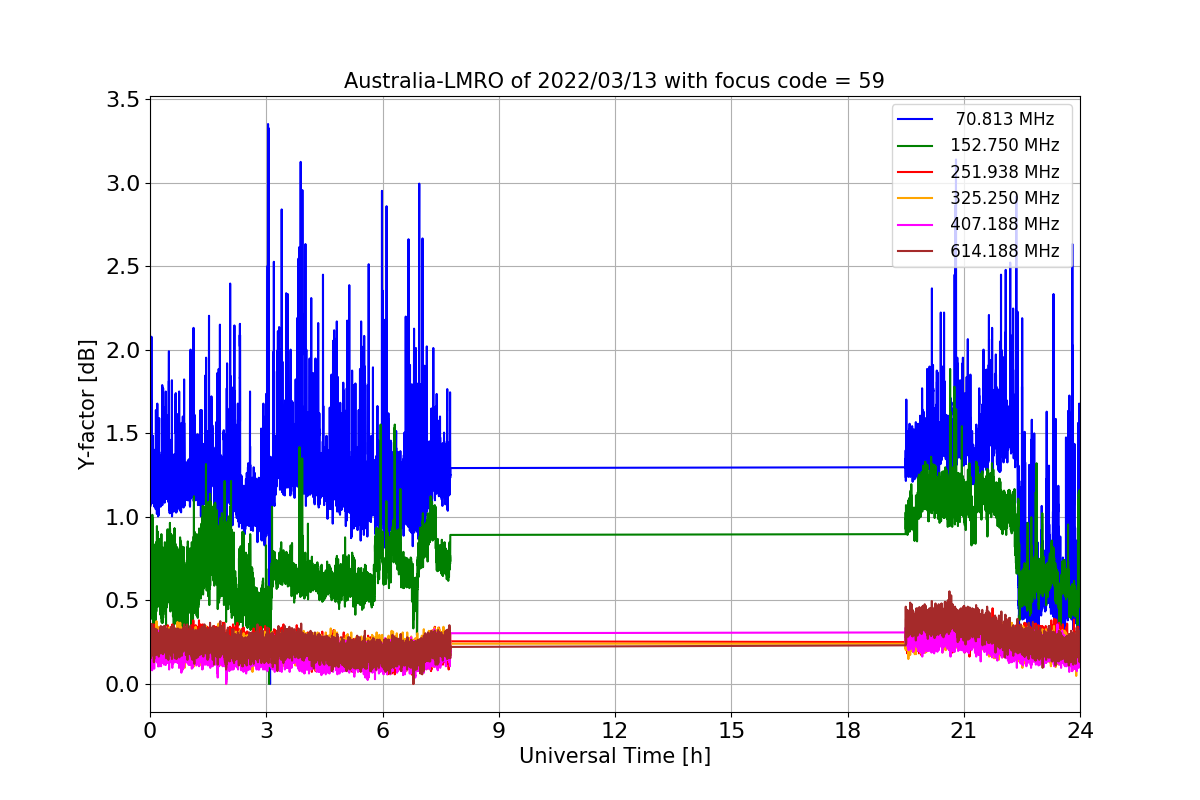The width and height of the screenshot is (1200, 800).
Task: Click the x-axis tick label 9
Action: point(499,731)
